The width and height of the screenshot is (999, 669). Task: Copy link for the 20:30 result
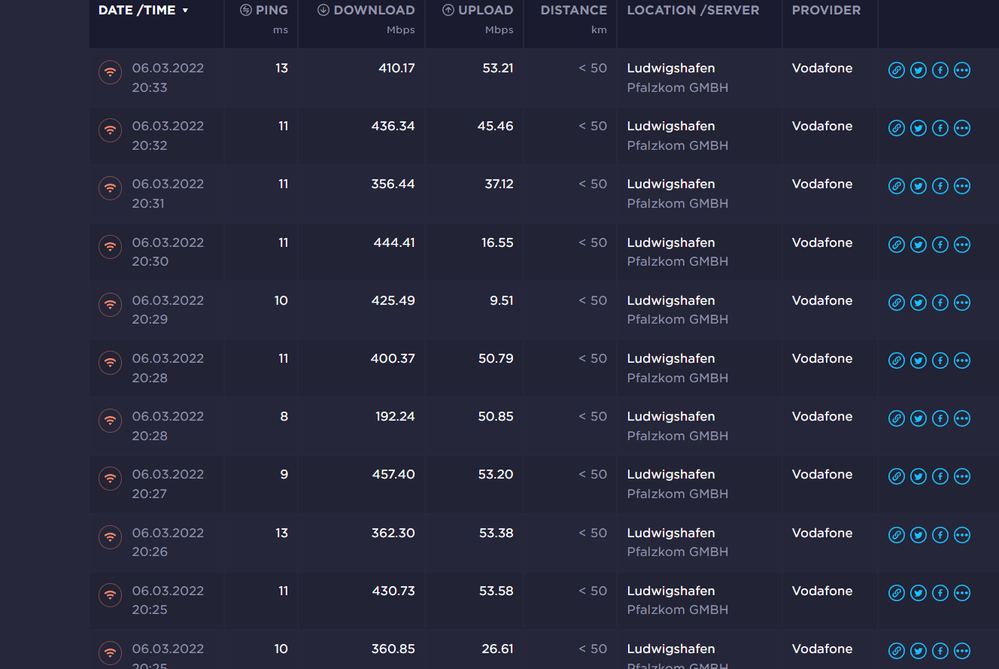click(896, 245)
